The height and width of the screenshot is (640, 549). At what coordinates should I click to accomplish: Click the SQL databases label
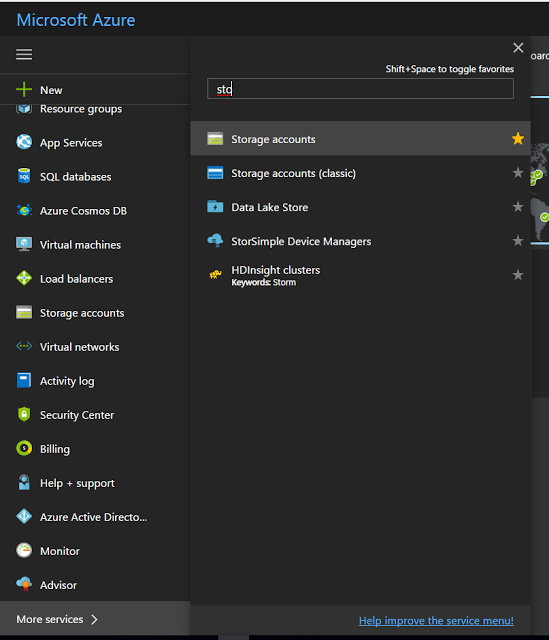[x=76, y=177]
